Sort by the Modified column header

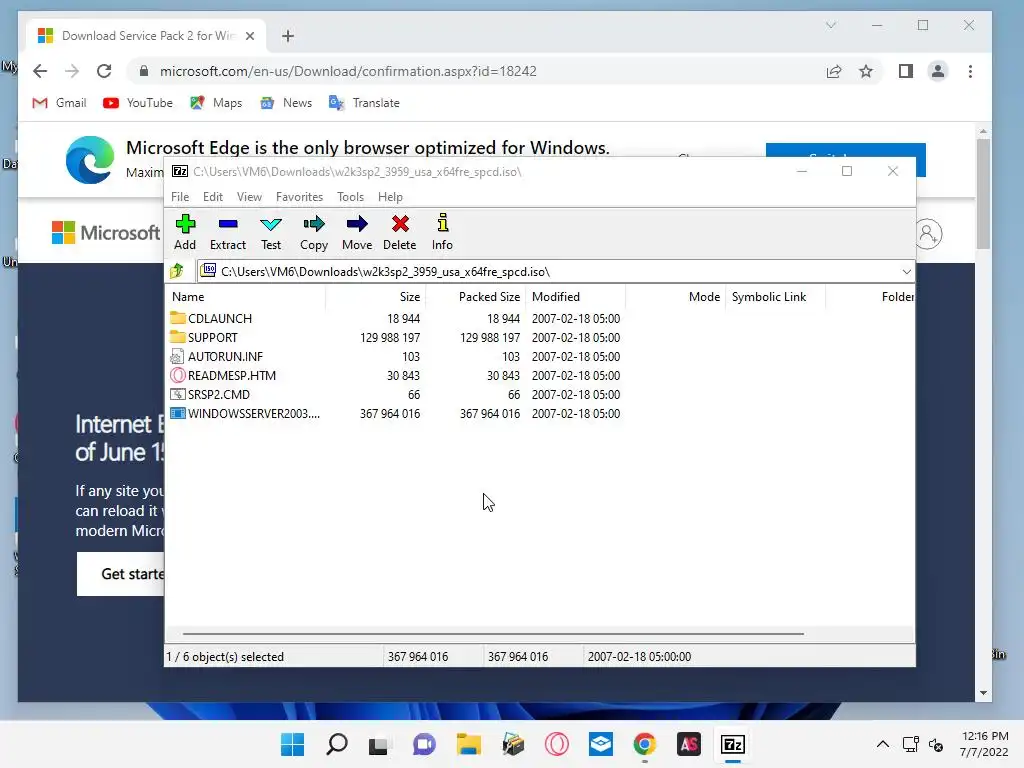pyautogui.click(x=575, y=296)
